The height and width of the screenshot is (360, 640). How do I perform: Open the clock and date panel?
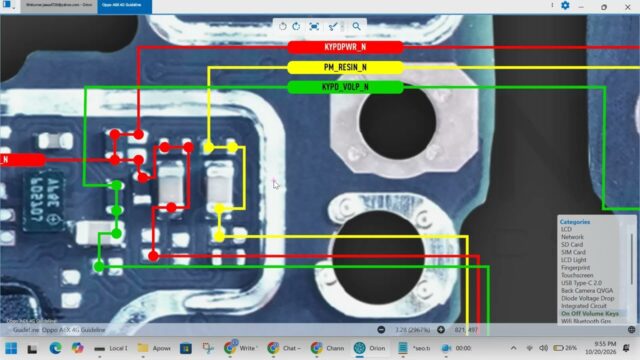[x=600, y=348]
